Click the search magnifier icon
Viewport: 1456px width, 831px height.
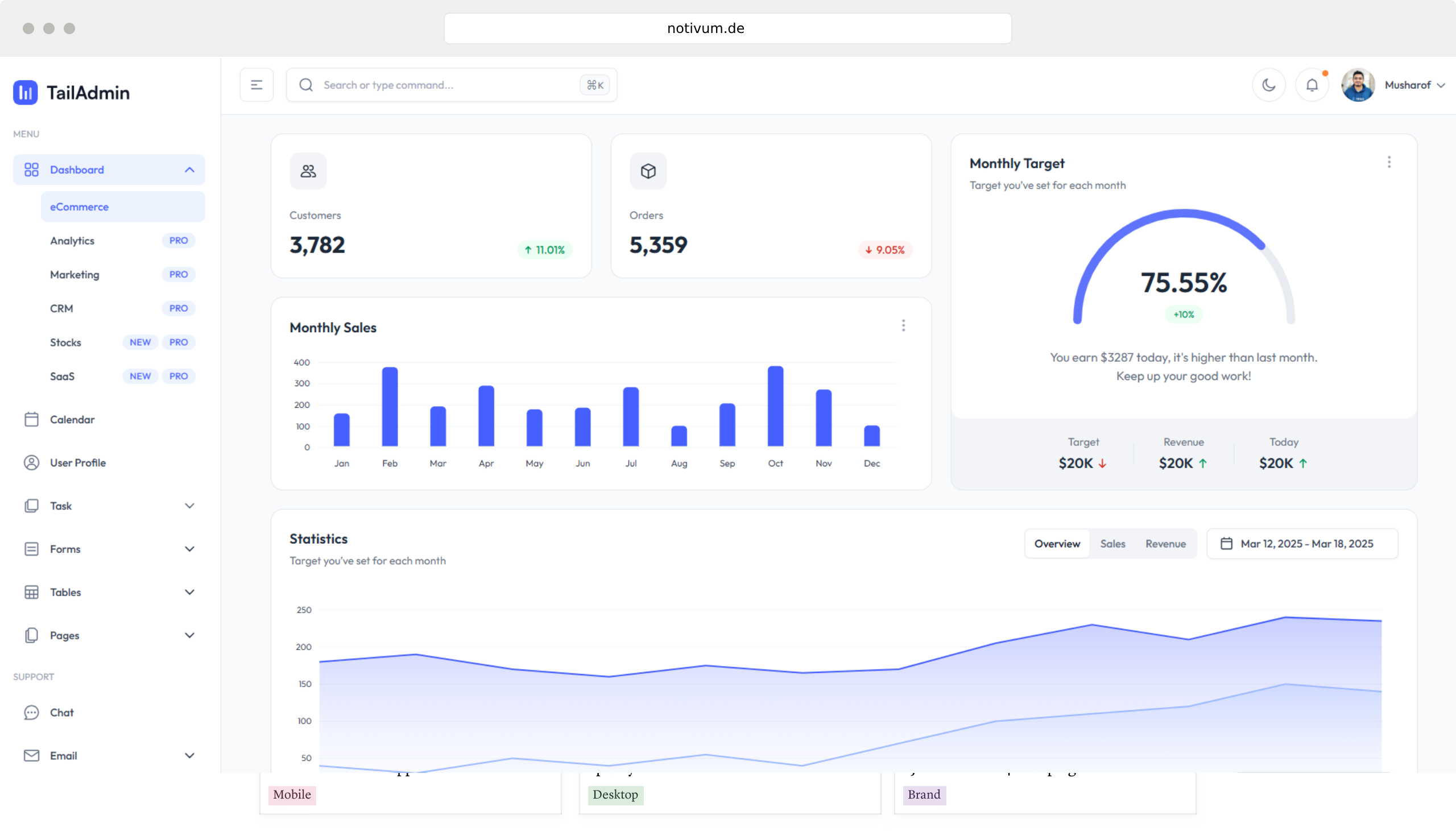tap(307, 85)
